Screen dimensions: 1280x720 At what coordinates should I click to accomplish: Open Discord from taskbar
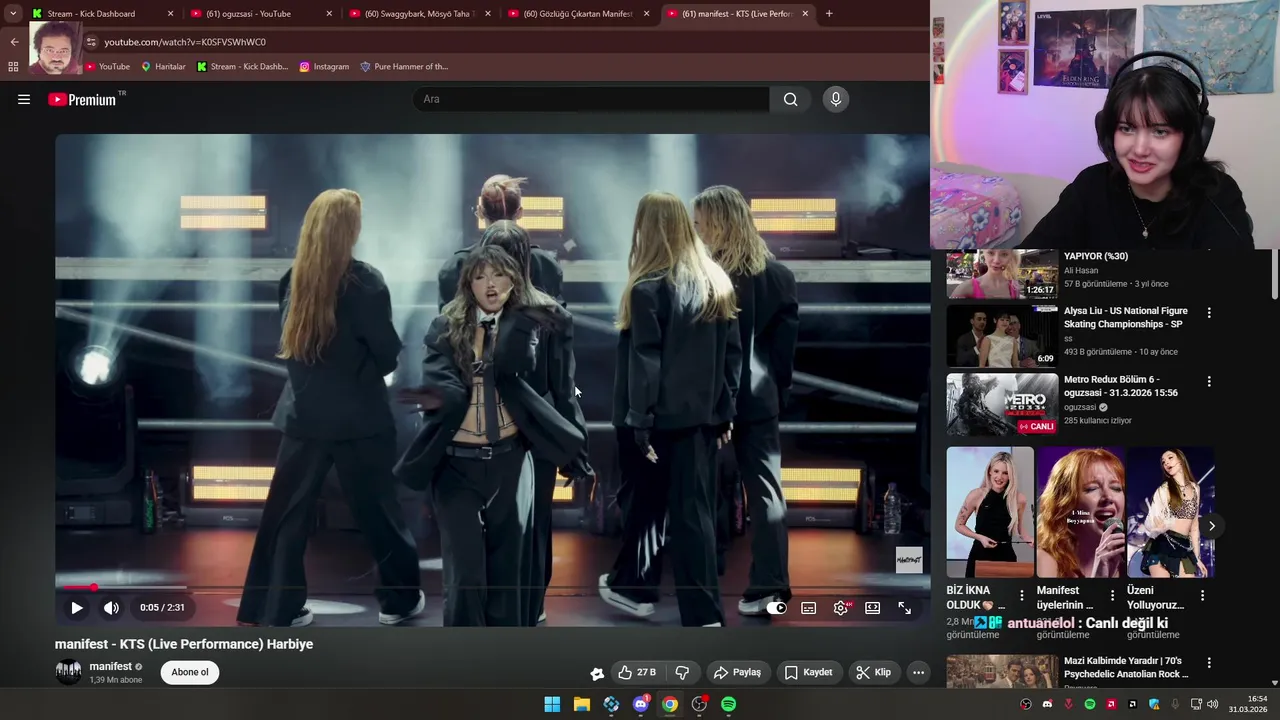coord(641,704)
